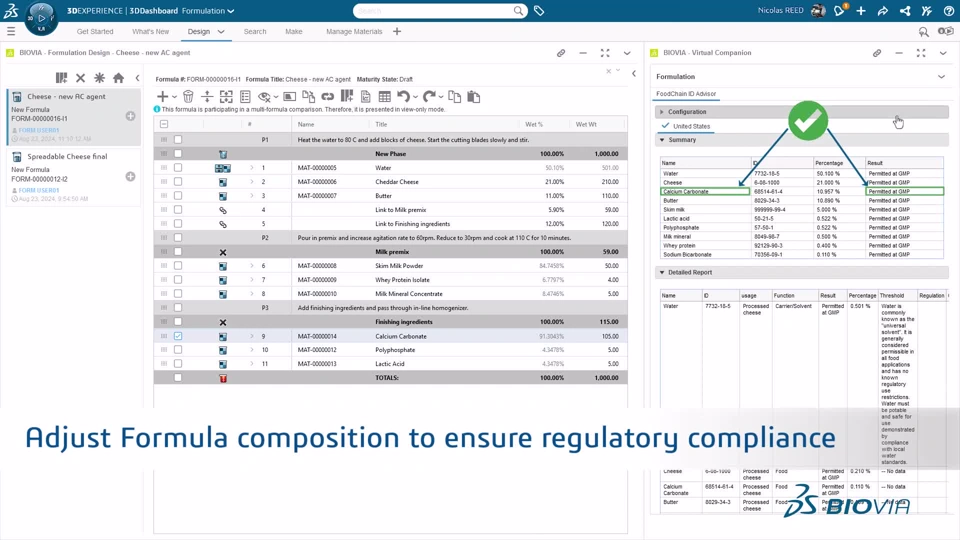
Task: Click the delete trash icon in formula toolbar
Action: point(189,96)
